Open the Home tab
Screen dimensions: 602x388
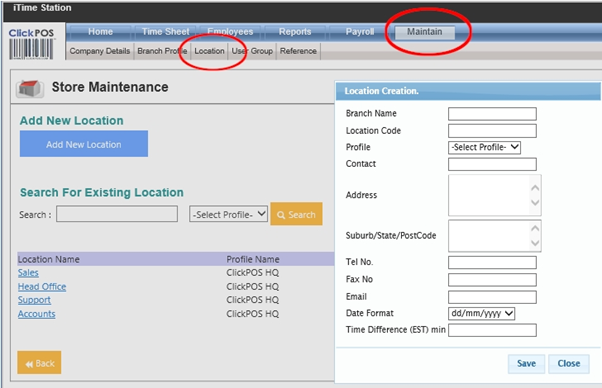pyautogui.click(x=100, y=32)
